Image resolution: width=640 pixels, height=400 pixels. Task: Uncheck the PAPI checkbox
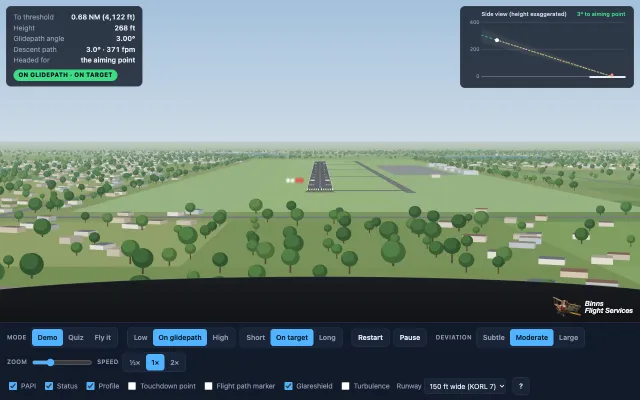(x=13, y=386)
